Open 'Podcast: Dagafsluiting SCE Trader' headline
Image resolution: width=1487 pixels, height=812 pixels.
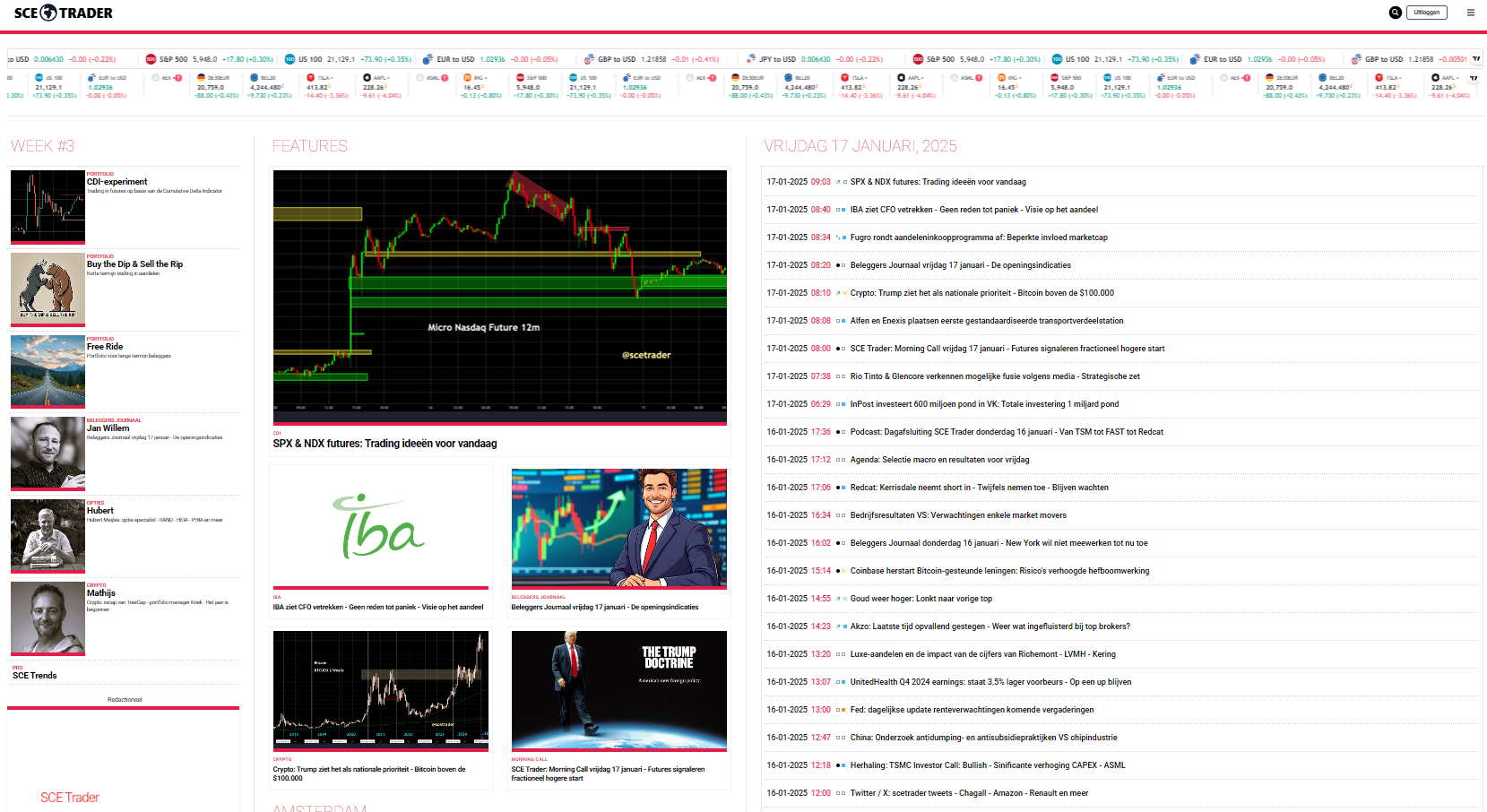tap(1007, 432)
